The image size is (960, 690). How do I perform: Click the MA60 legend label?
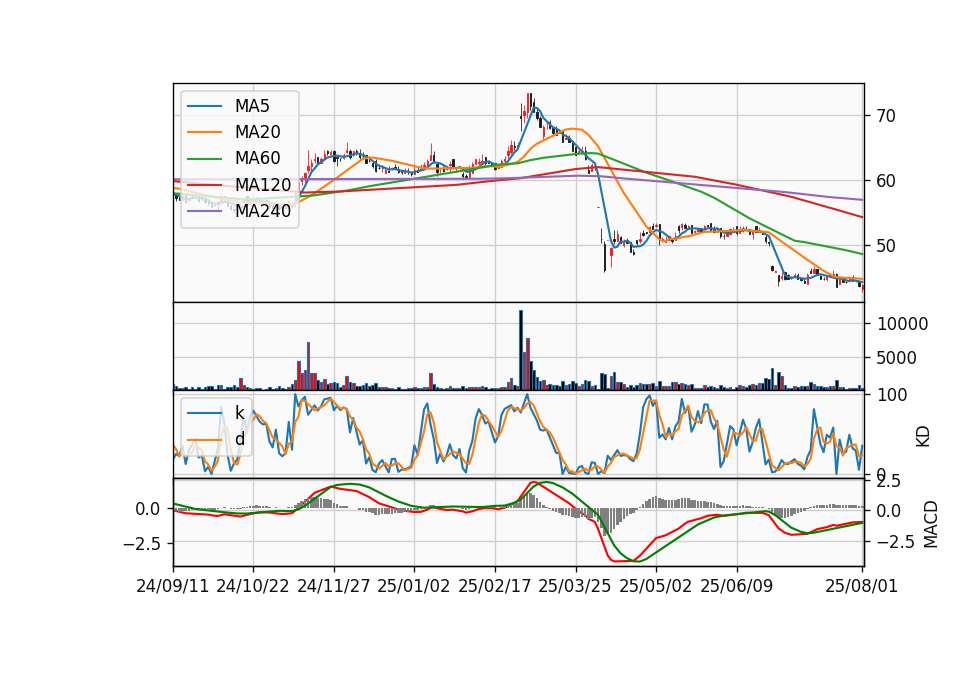(x=257, y=158)
